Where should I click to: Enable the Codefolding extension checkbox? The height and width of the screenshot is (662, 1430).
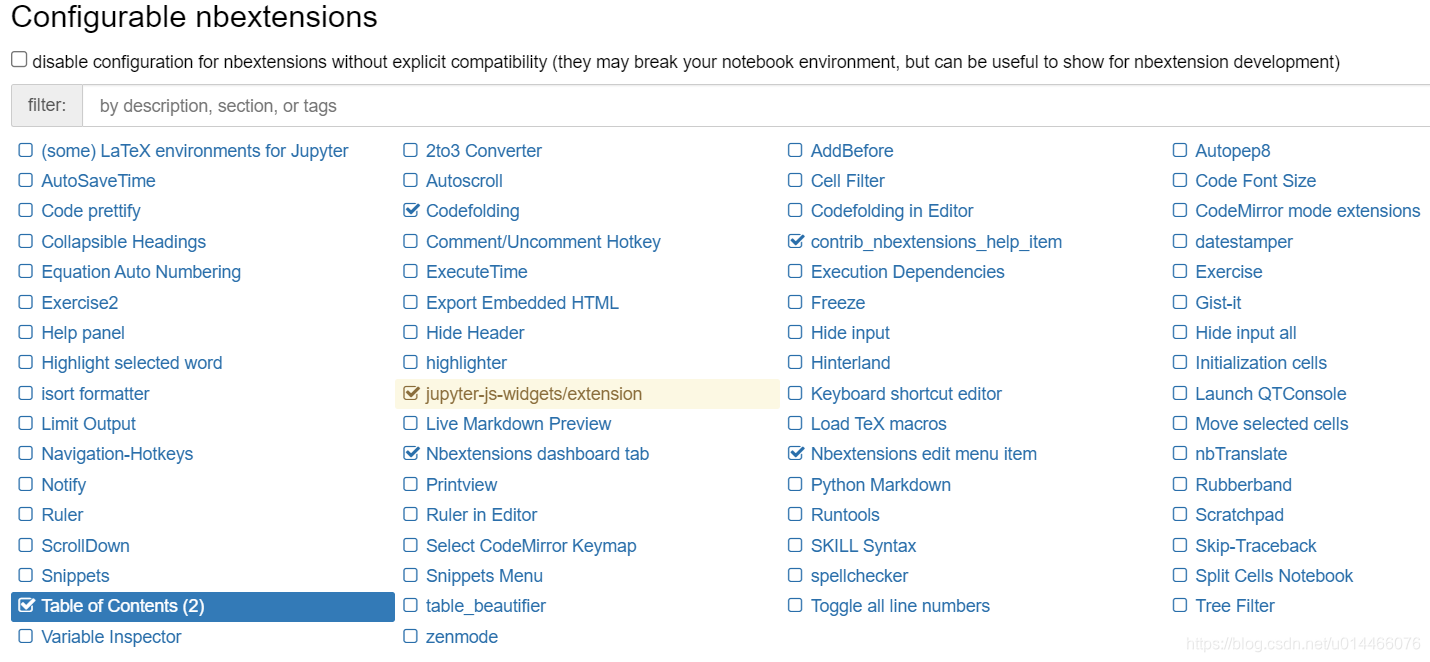tap(411, 211)
